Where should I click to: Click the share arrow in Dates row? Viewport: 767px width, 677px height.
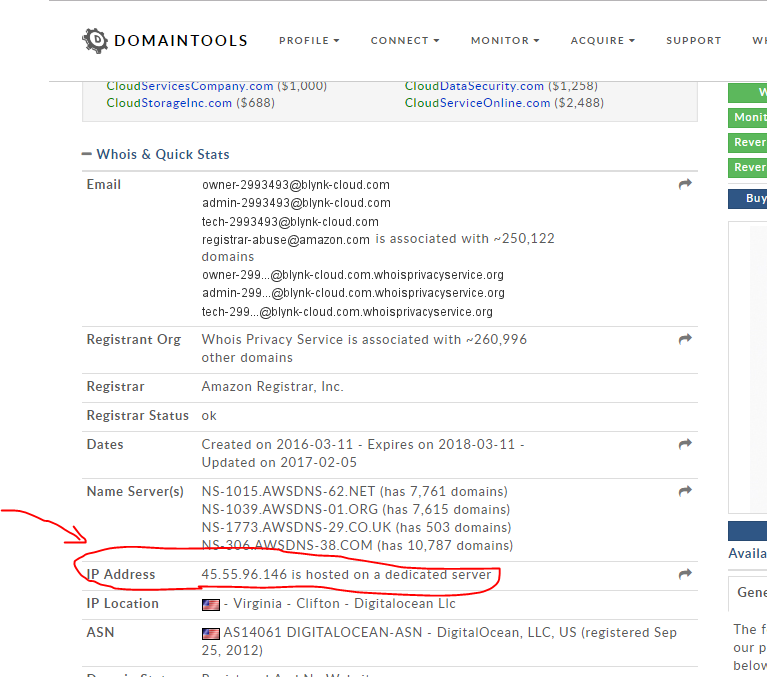685,444
